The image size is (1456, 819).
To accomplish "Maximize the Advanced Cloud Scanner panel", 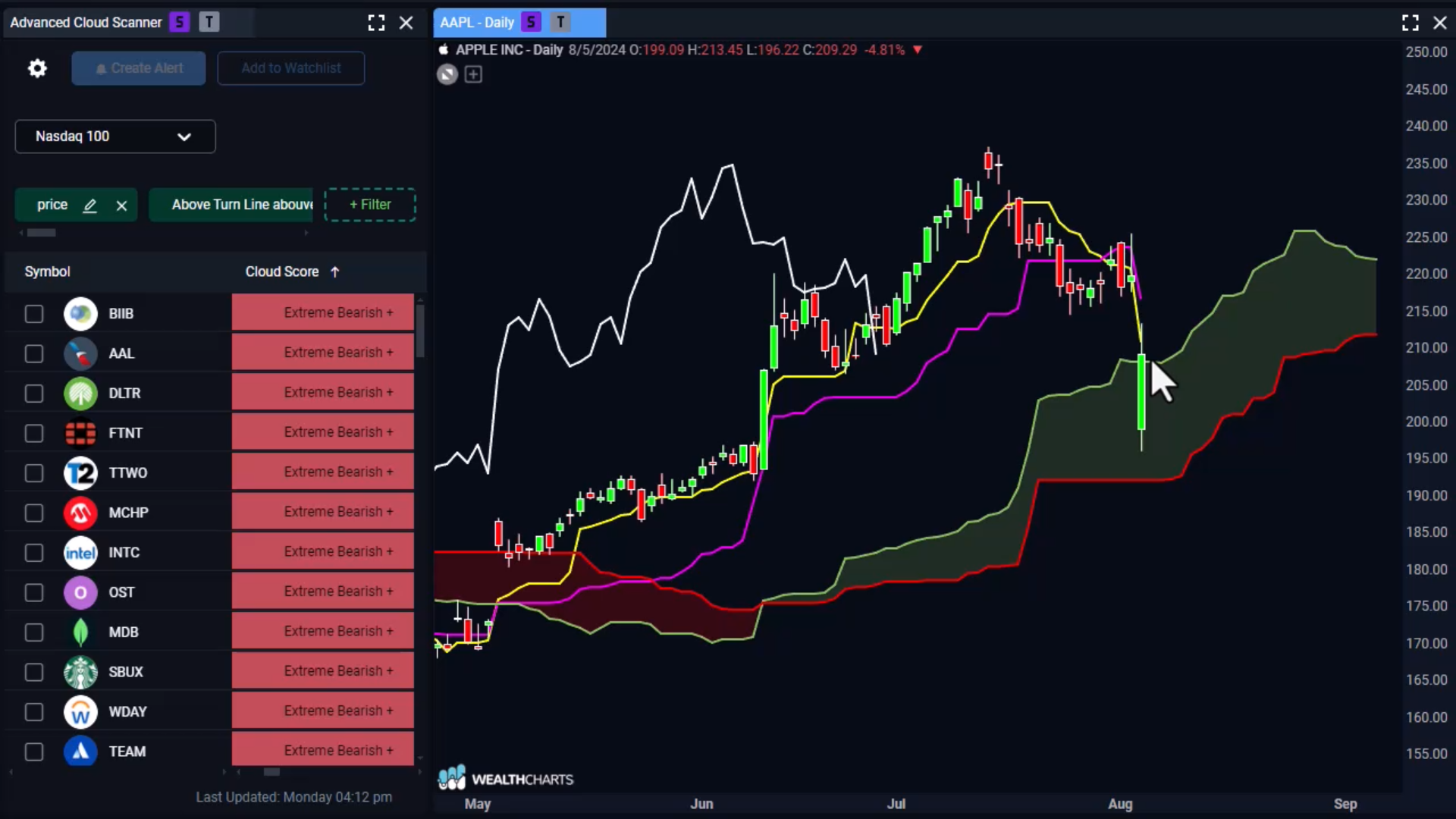I will click(x=376, y=23).
